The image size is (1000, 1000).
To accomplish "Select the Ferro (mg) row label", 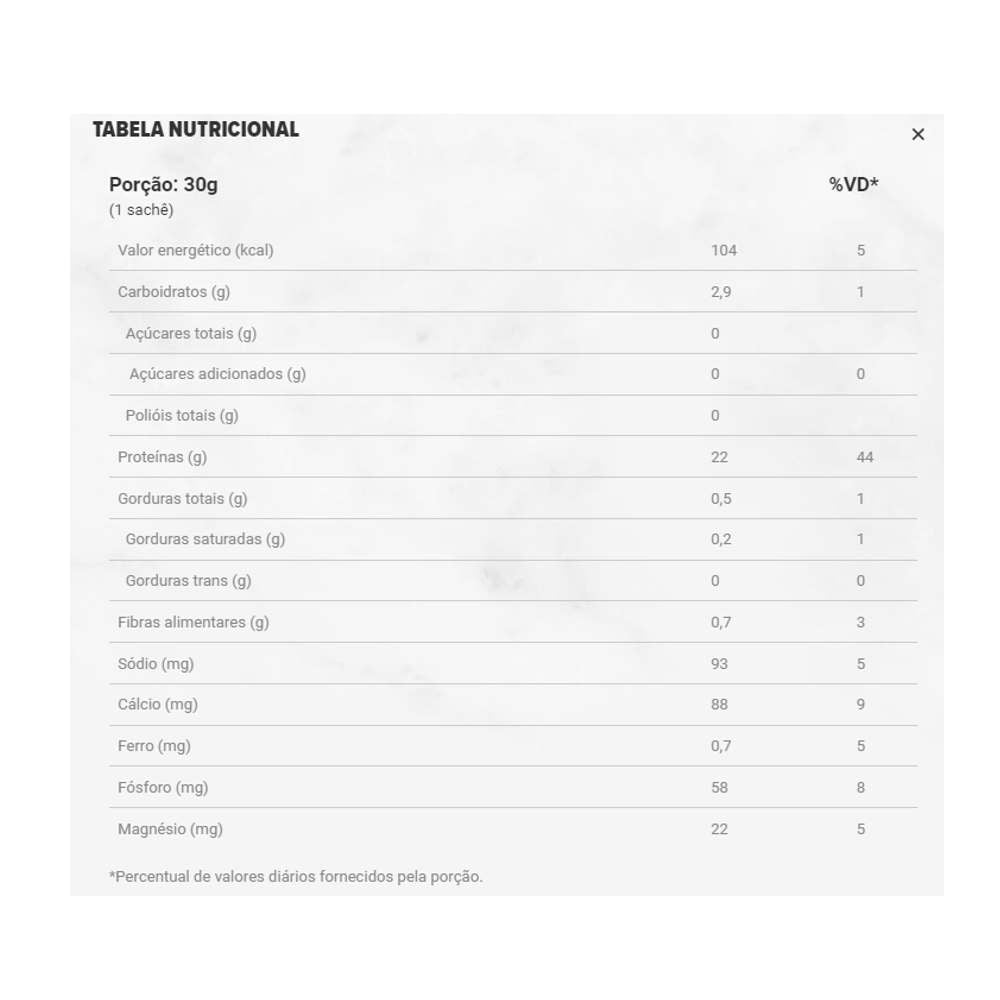I will pyautogui.click(x=154, y=746).
